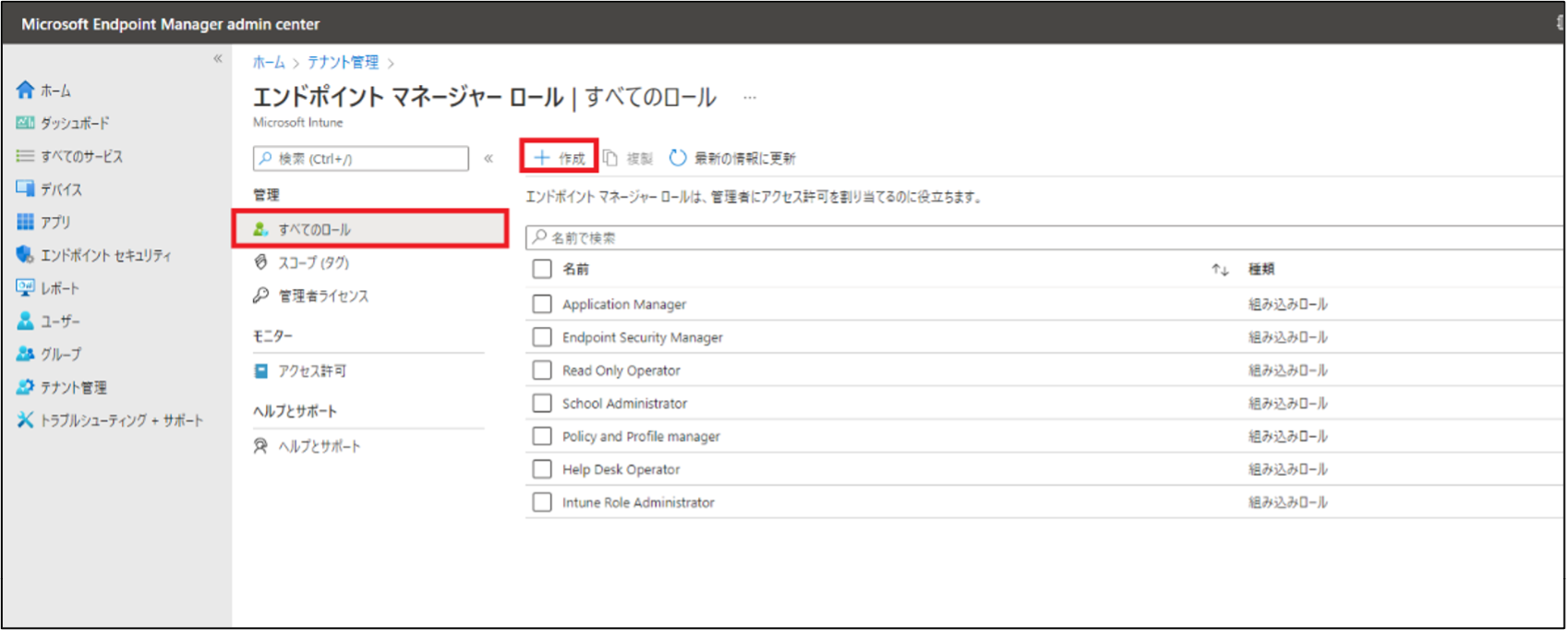This screenshot has height=630, width=1568.
Task: Click the 複製 (Duplicate) button label
Action: click(639, 159)
